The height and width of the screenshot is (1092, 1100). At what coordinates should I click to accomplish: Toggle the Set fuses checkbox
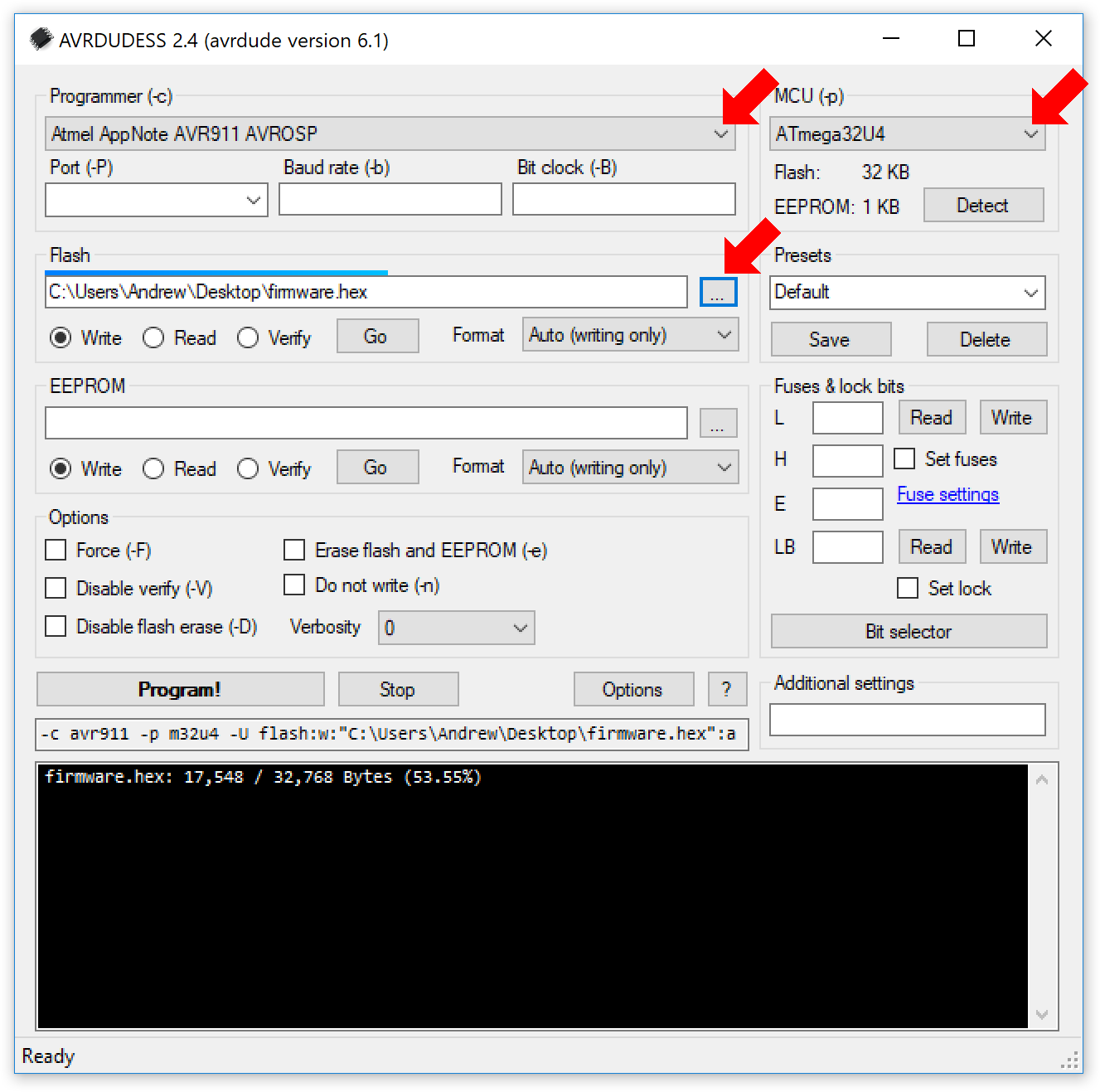pos(904,459)
